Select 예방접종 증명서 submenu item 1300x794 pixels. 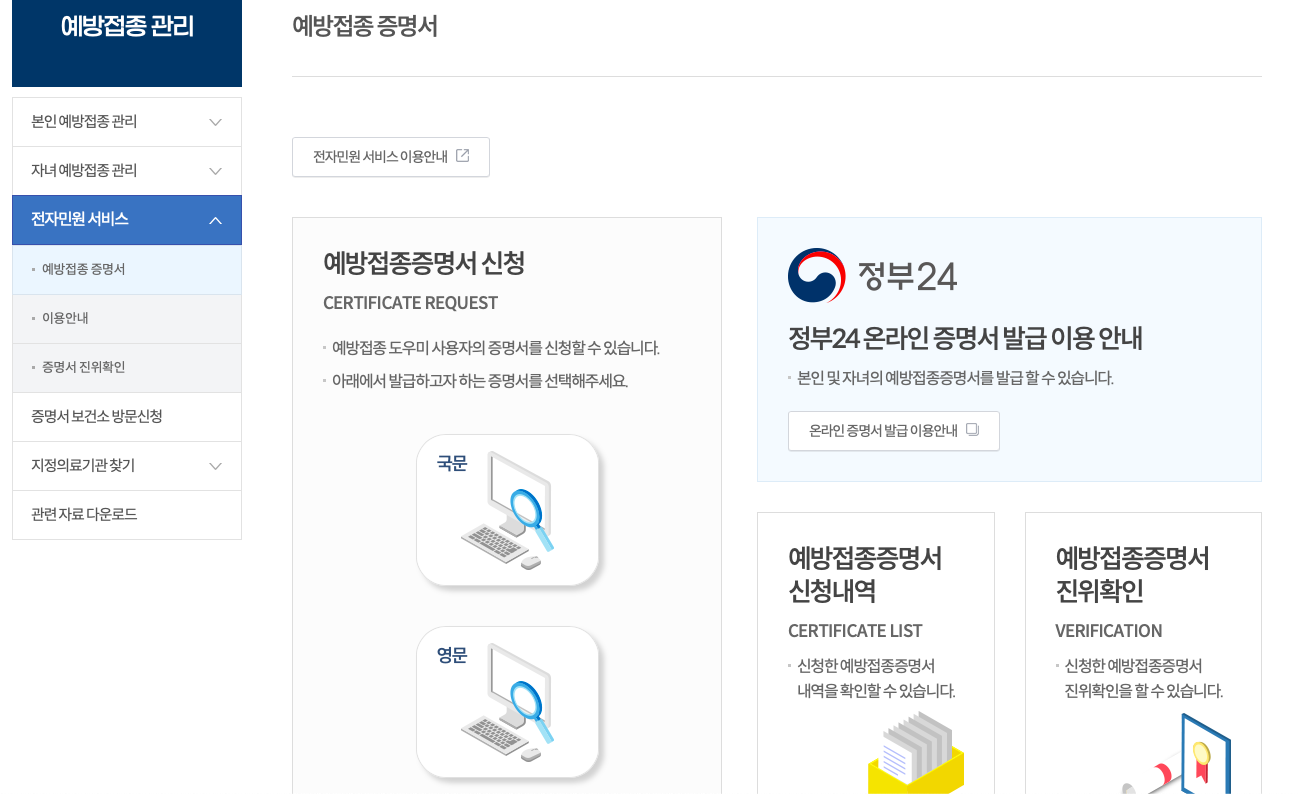tap(127, 269)
